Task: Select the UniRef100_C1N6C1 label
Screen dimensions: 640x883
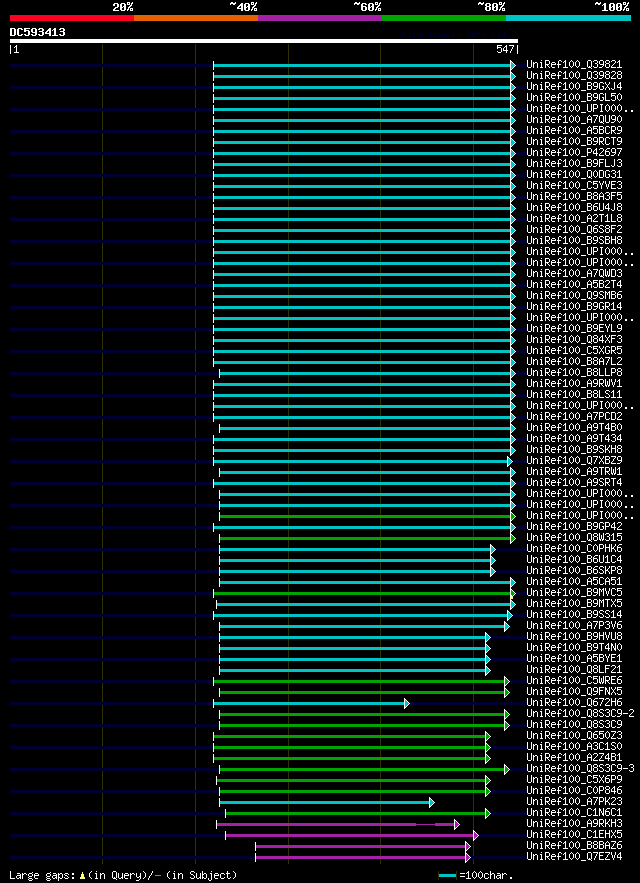Action: tap(574, 813)
